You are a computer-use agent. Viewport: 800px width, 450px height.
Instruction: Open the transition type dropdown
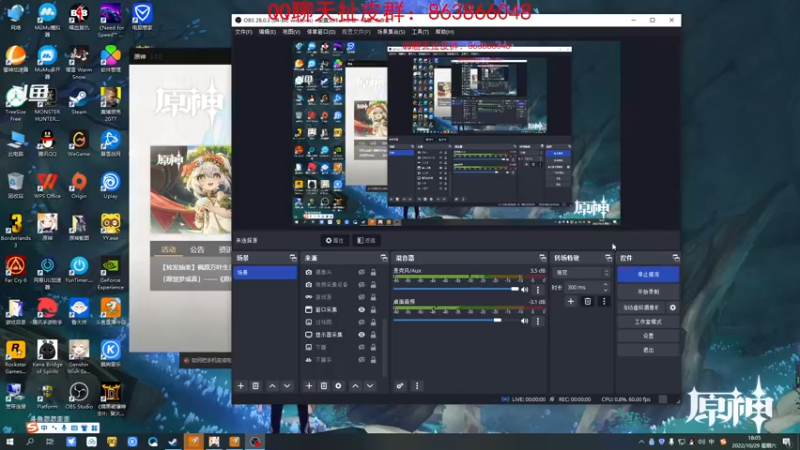click(581, 272)
